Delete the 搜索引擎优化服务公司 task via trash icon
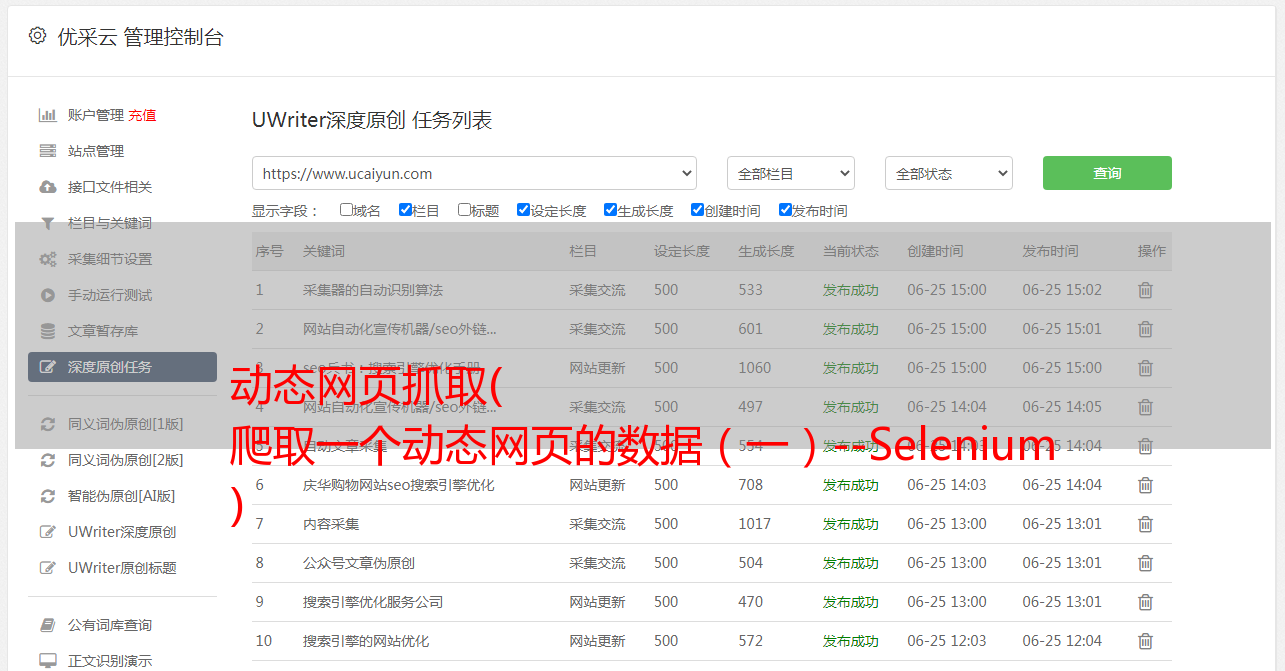This screenshot has height=671, width=1285. (1145, 602)
